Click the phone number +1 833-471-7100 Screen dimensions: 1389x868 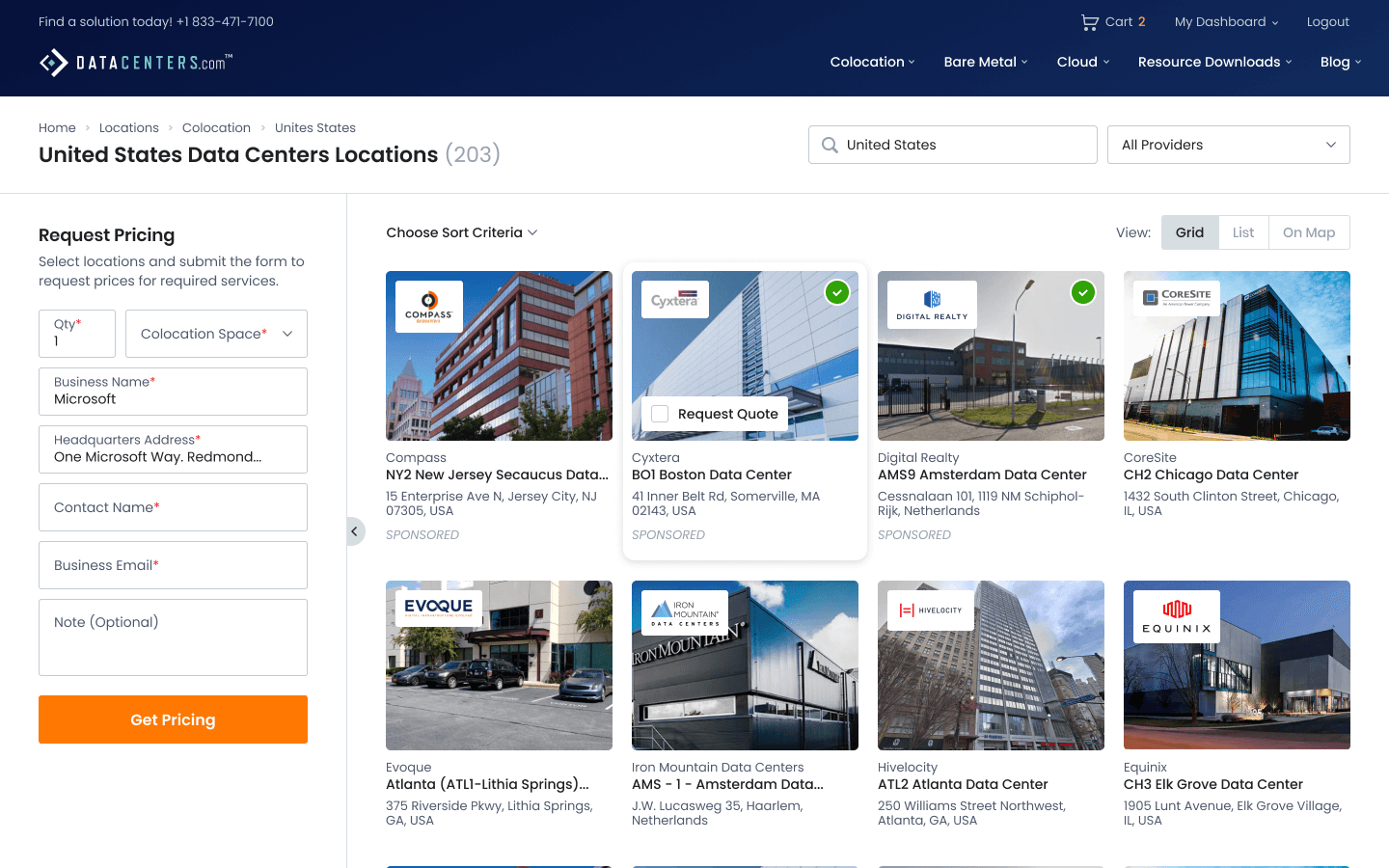(x=225, y=22)
